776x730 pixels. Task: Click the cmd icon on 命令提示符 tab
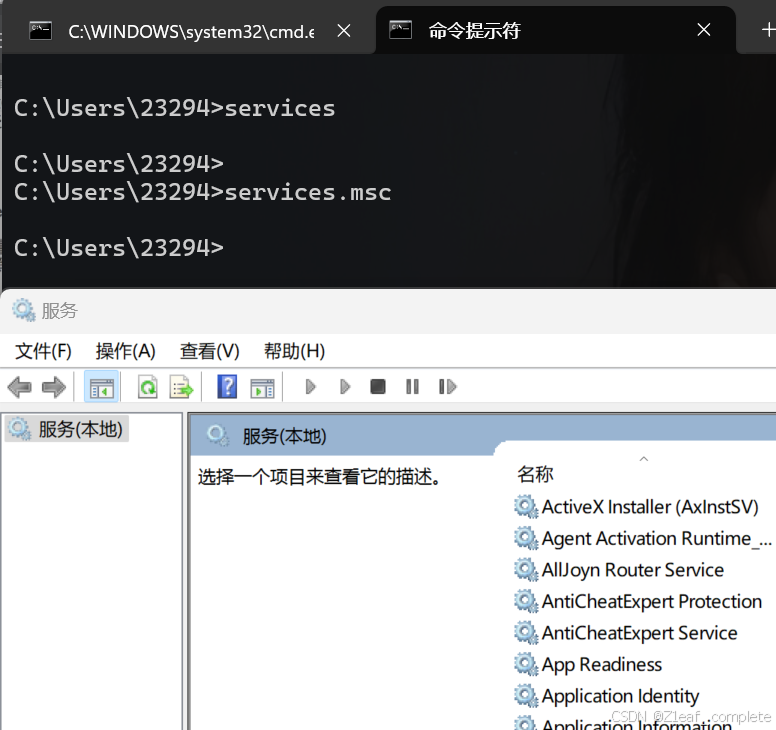[400, 30]
